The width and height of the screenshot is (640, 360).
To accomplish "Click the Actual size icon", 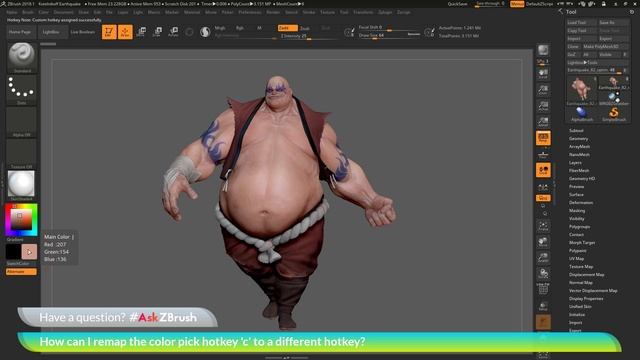I will click(x=543, y=106).
